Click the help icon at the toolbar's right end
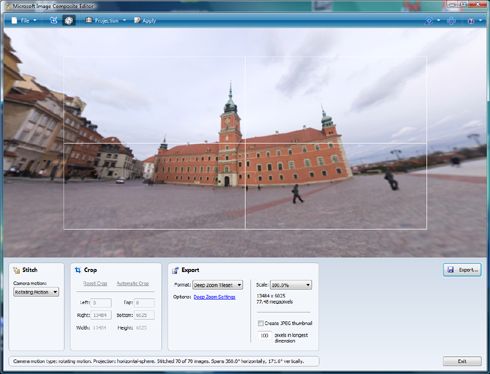This screenshot has height=374, width=490. (471, 21)
